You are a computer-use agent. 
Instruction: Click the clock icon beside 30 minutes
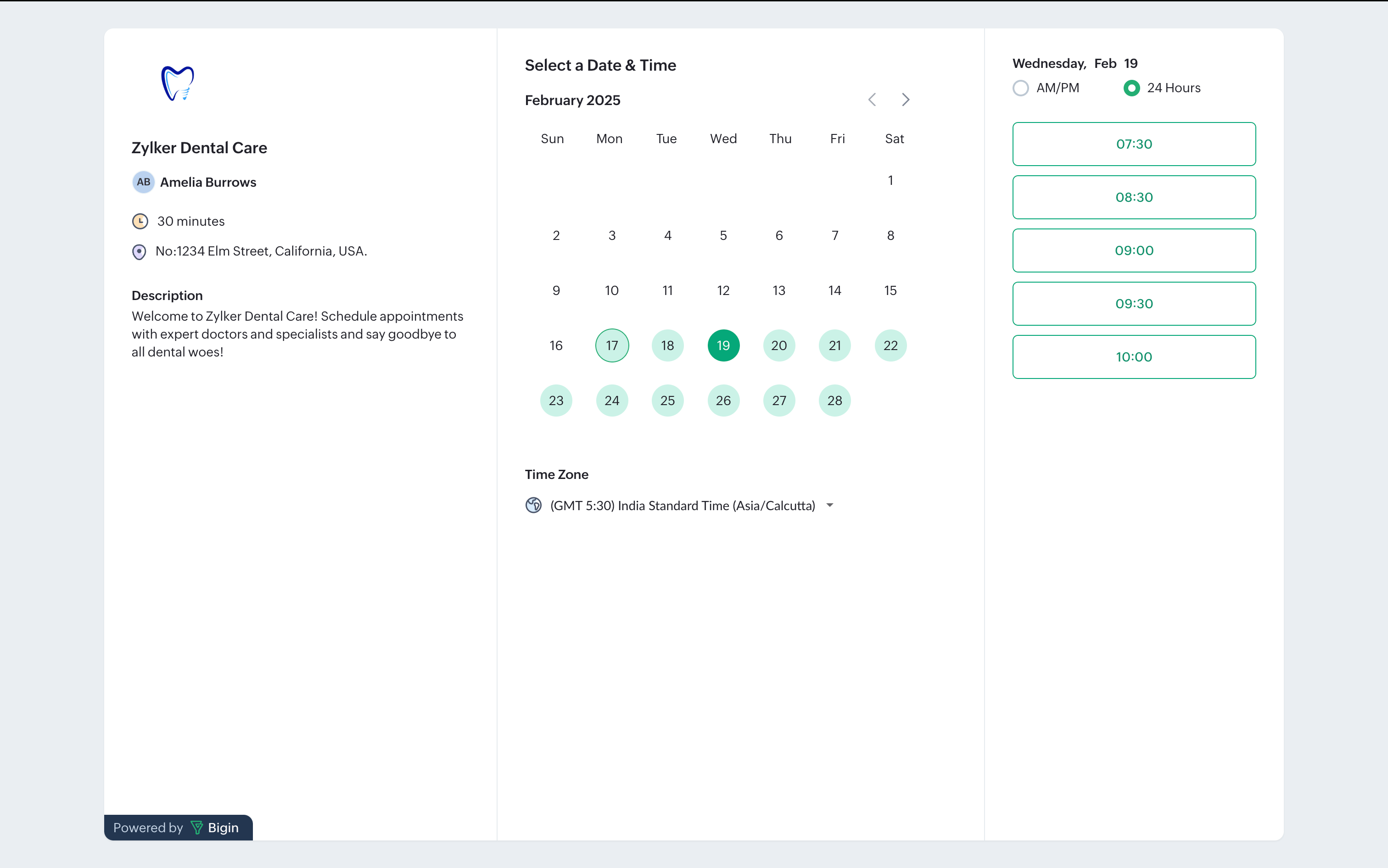(140, 221)
